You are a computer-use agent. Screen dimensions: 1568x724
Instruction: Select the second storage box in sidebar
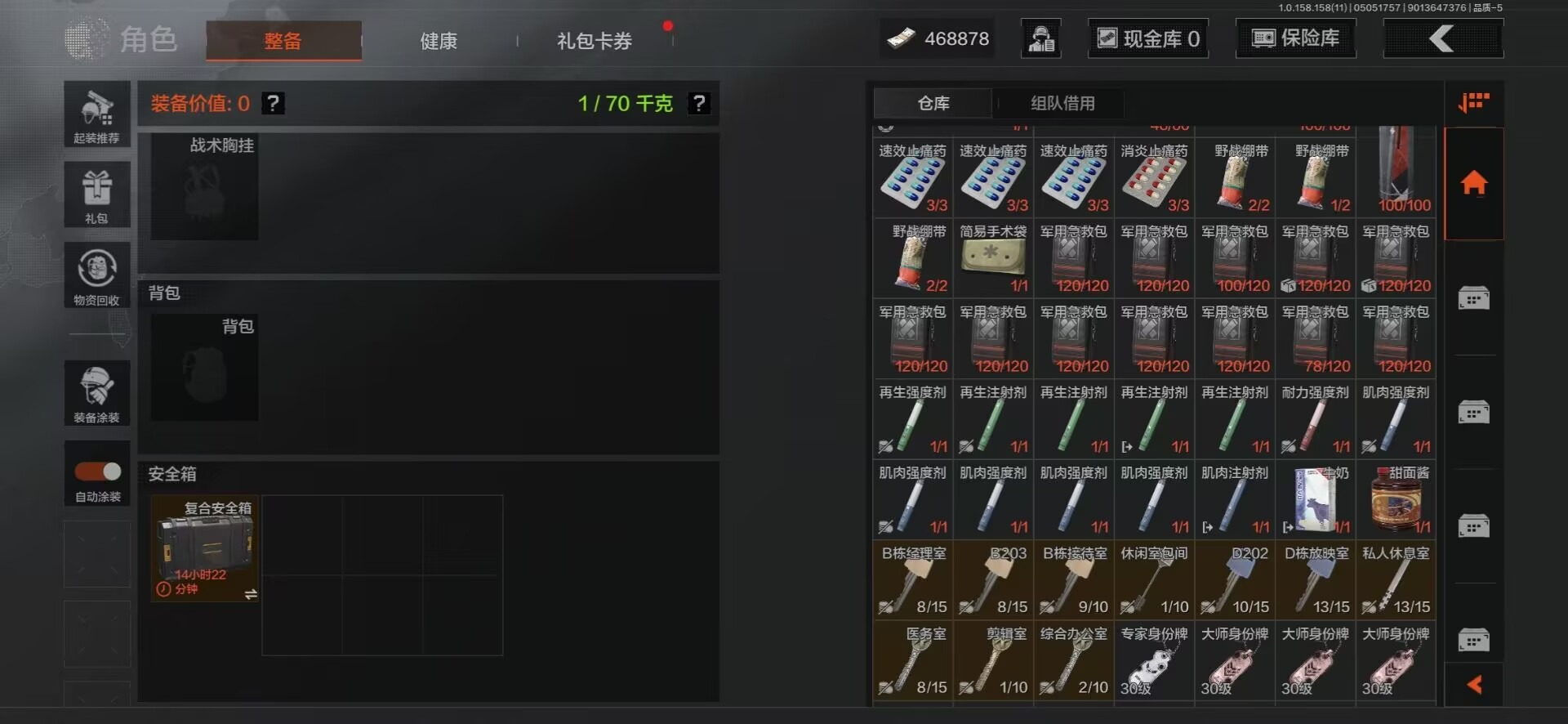(1473, 412)
